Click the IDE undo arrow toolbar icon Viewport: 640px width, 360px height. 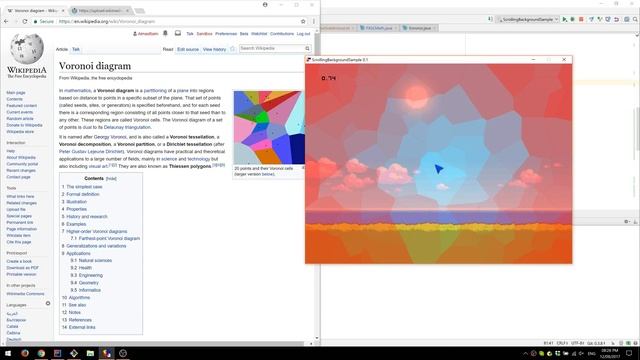point(616,19)
